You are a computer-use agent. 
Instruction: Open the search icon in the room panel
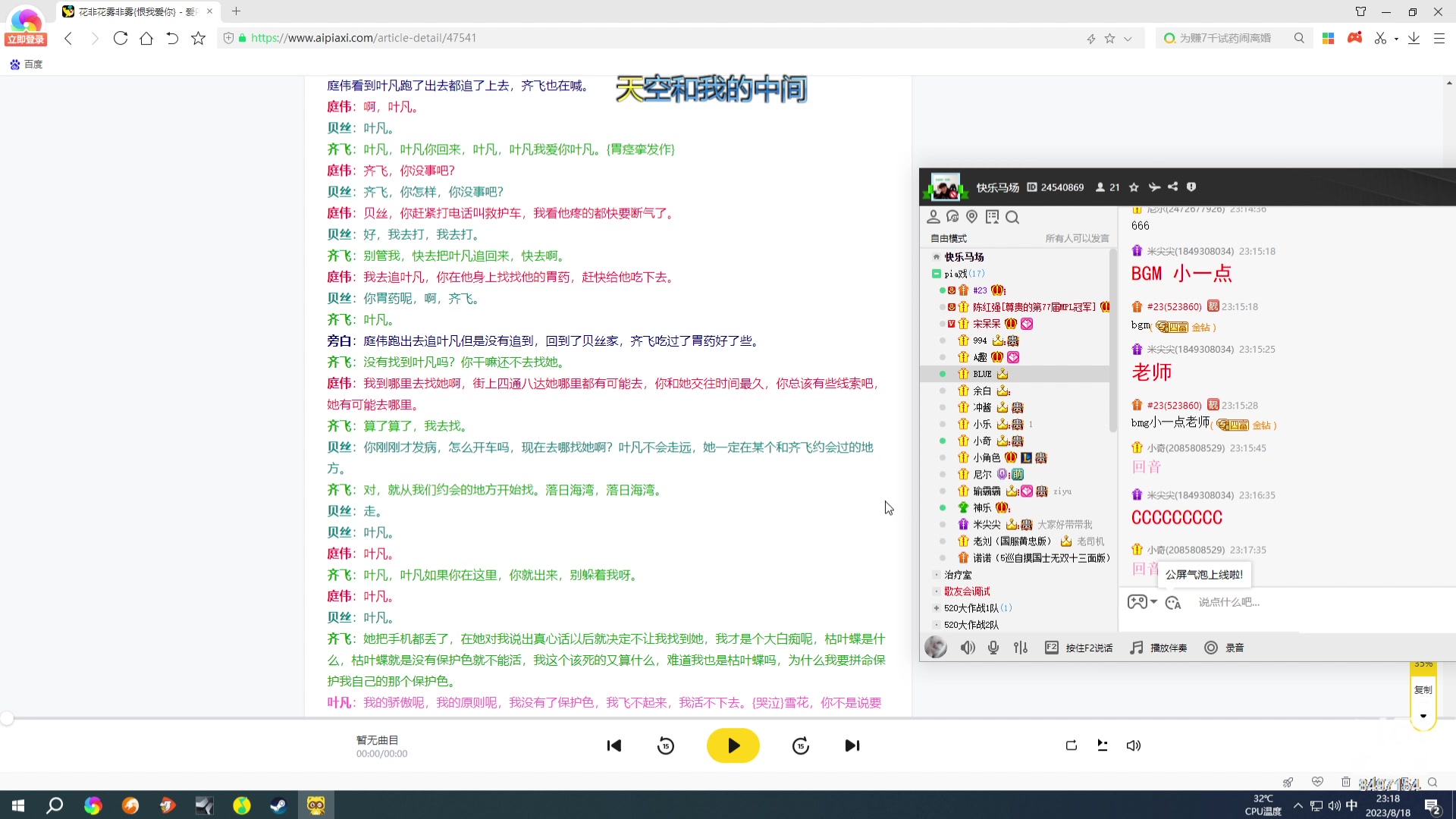point(1013,217)
